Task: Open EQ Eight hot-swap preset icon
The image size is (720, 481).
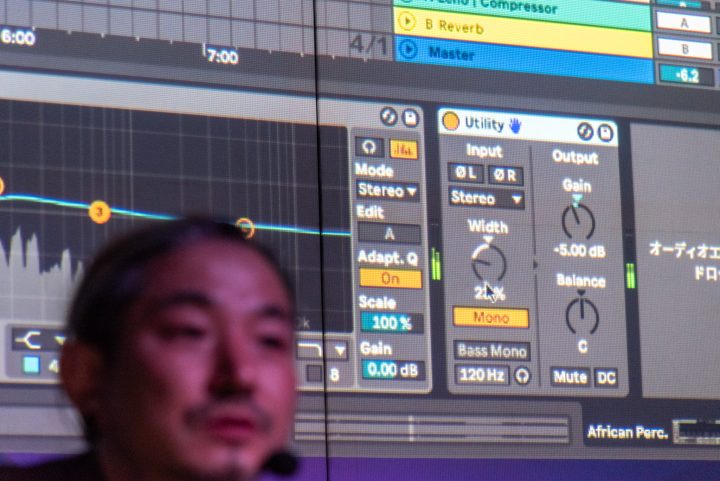Action: (389, 117)
